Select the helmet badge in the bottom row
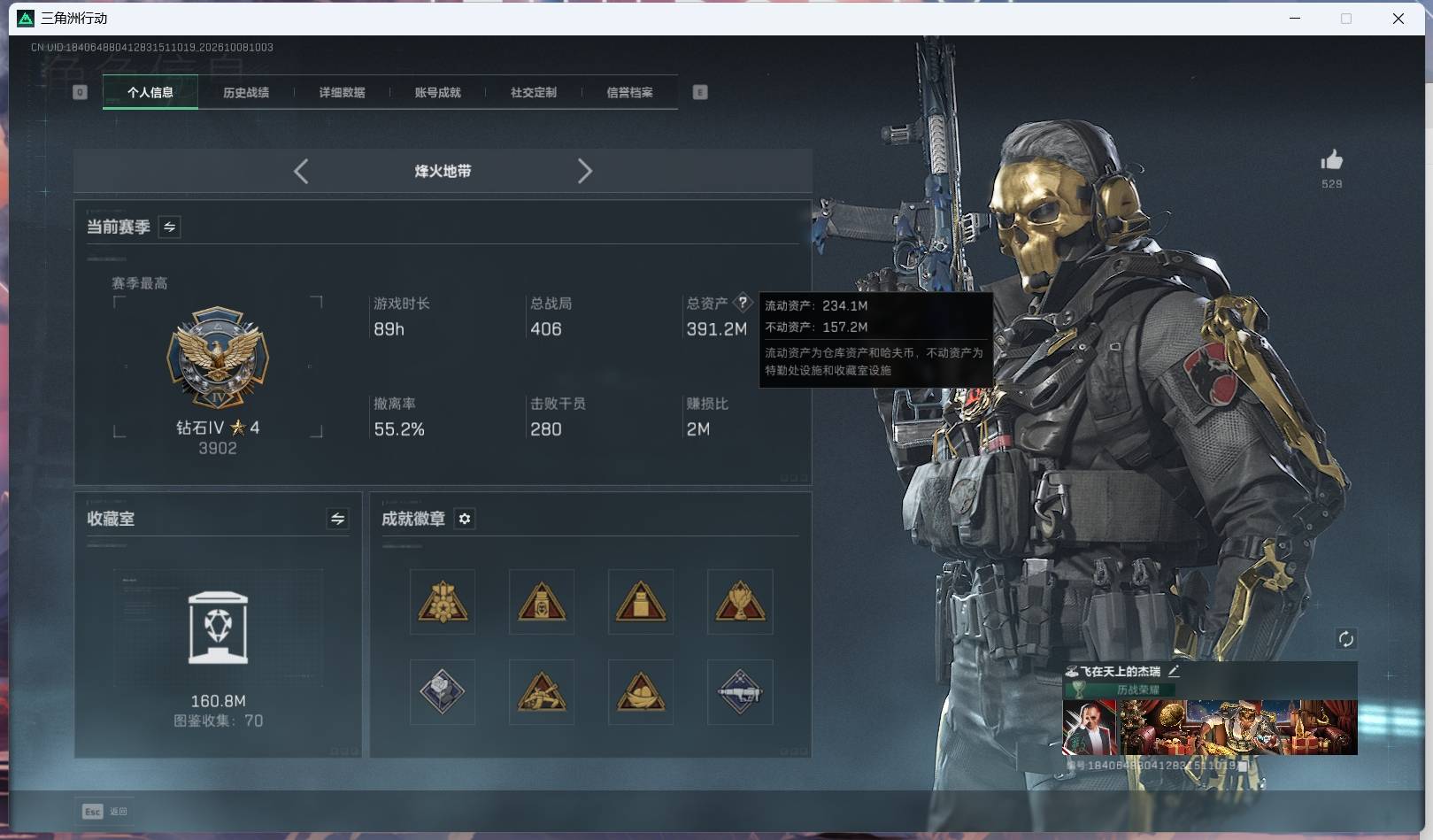The image size is (1433, 840). click(x=641, y=691)
